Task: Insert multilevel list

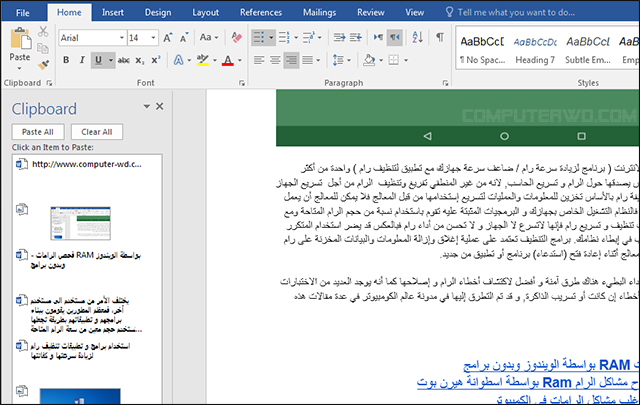Action: (x=309, y=38)
